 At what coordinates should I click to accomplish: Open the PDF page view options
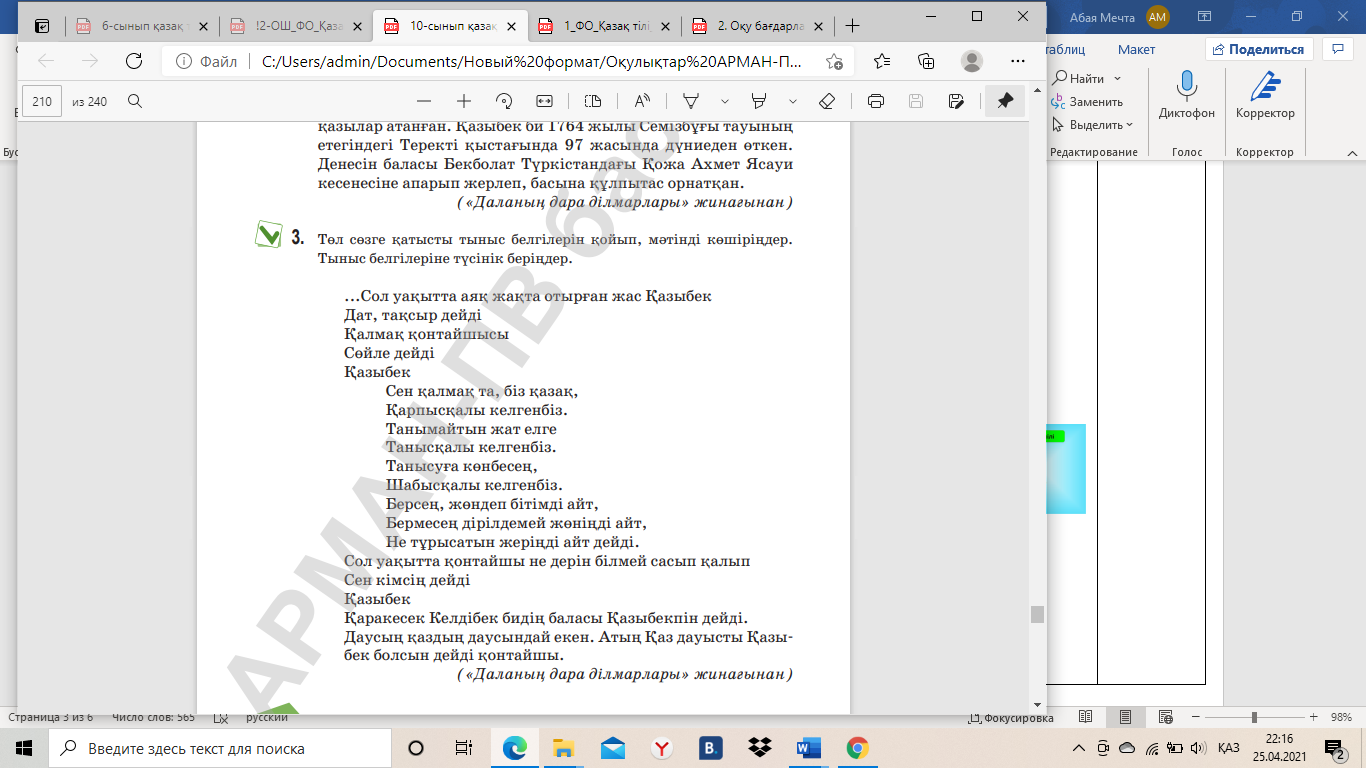(x=593, y=101)
